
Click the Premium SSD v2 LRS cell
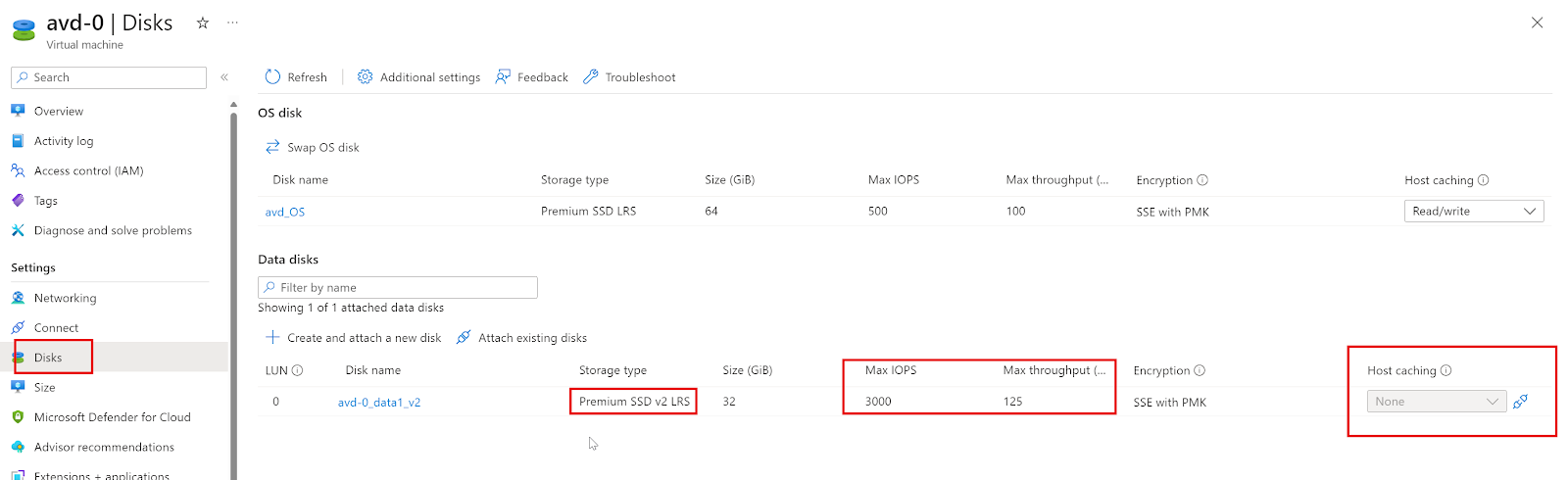pos(634,402)
